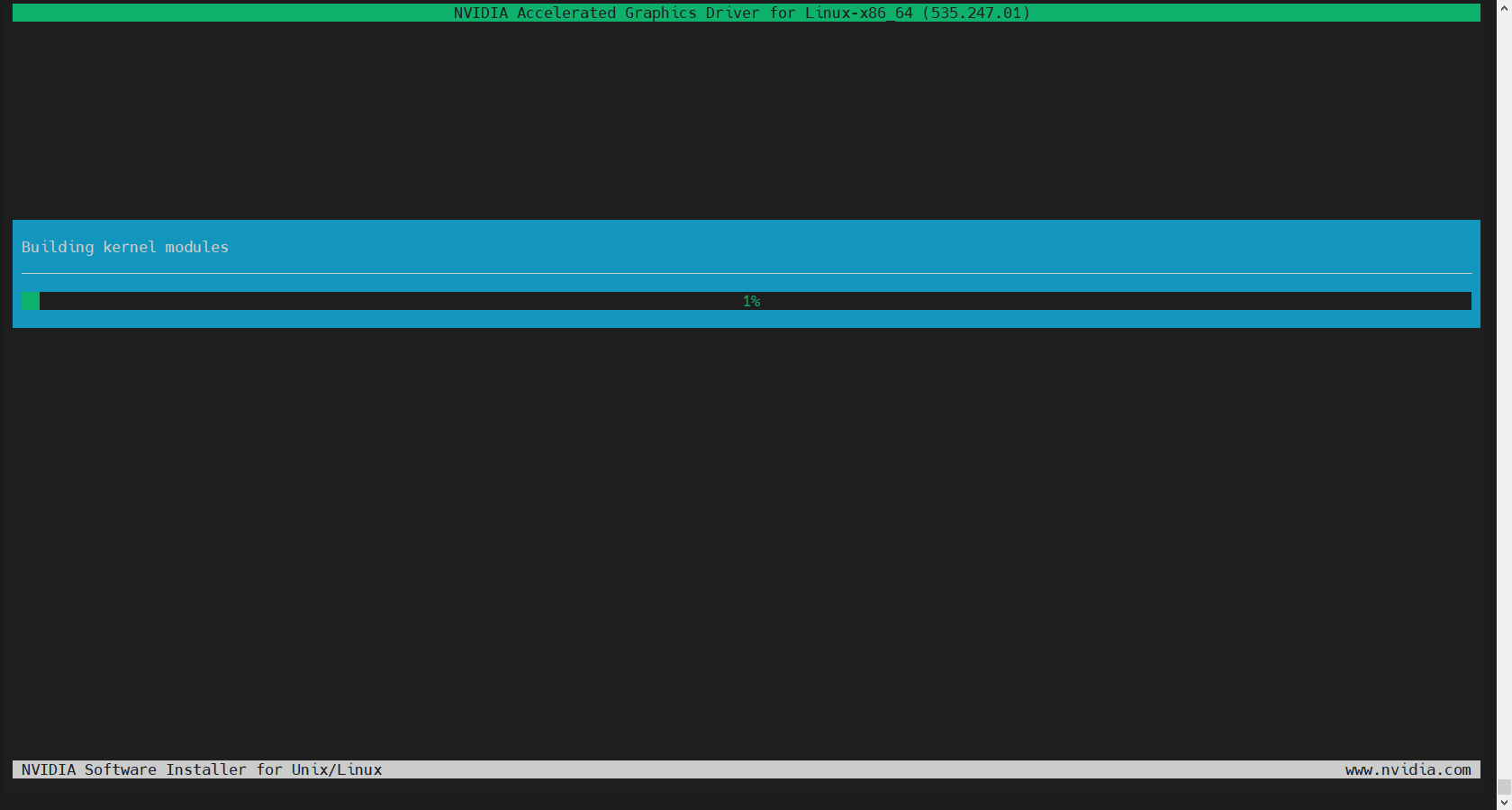1512x810 pixels.
Task: Click the word "modules" in the blue panel
Action: tap(196, 247)
